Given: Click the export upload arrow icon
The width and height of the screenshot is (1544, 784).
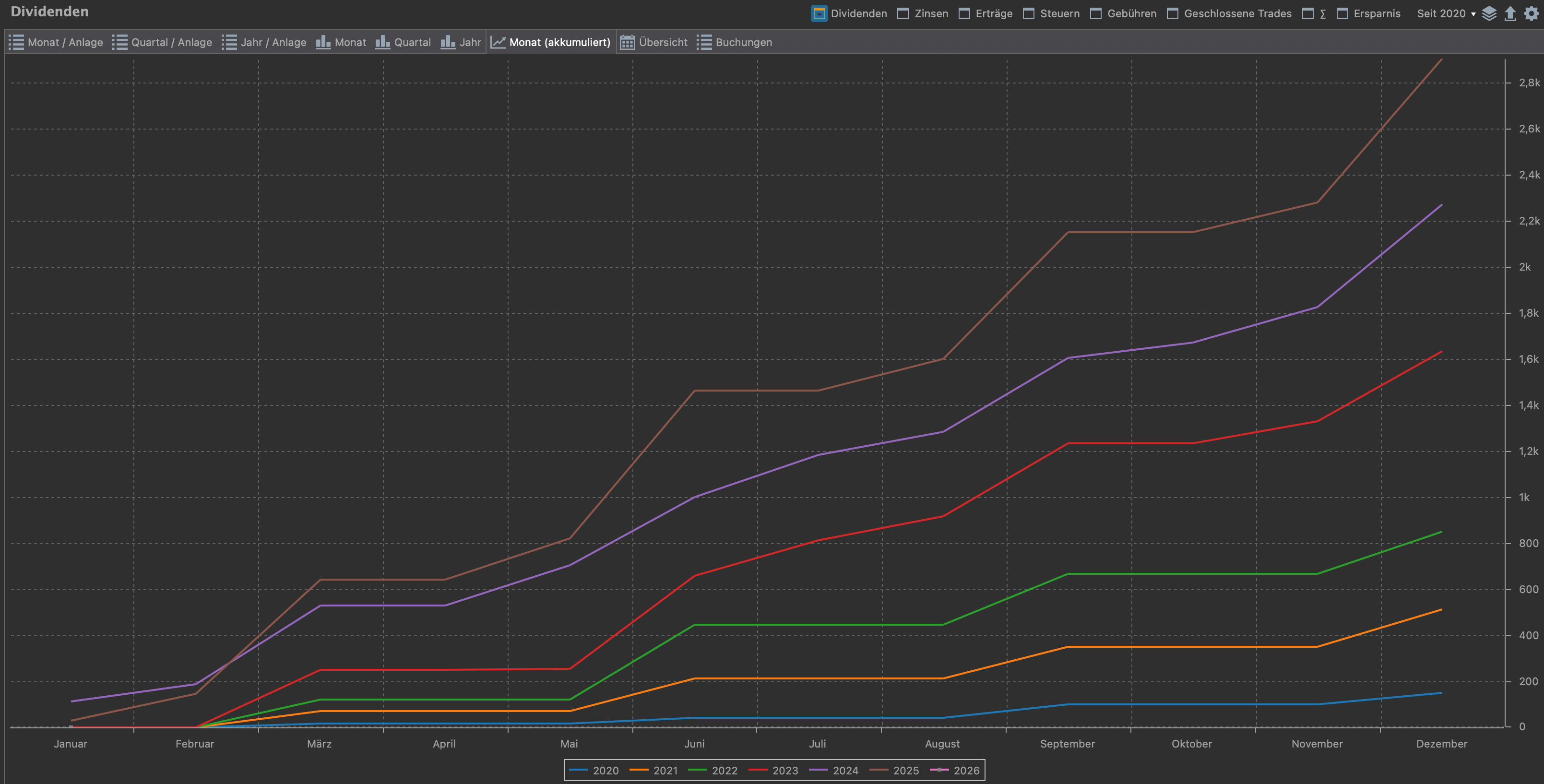Looking at the screenshot, I should [1510, 13].
